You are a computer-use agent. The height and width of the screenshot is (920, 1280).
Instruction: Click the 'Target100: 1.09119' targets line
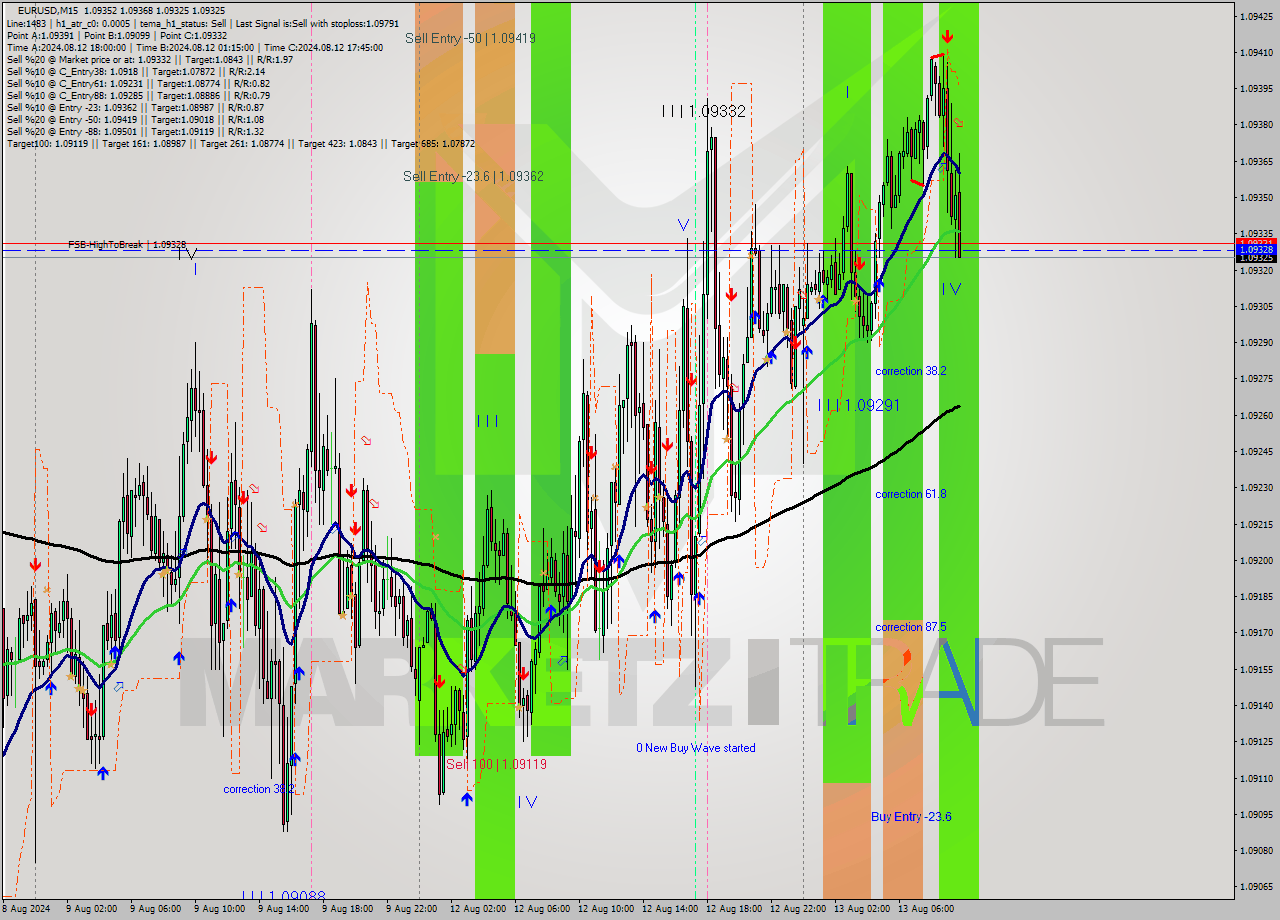[240, 143]
